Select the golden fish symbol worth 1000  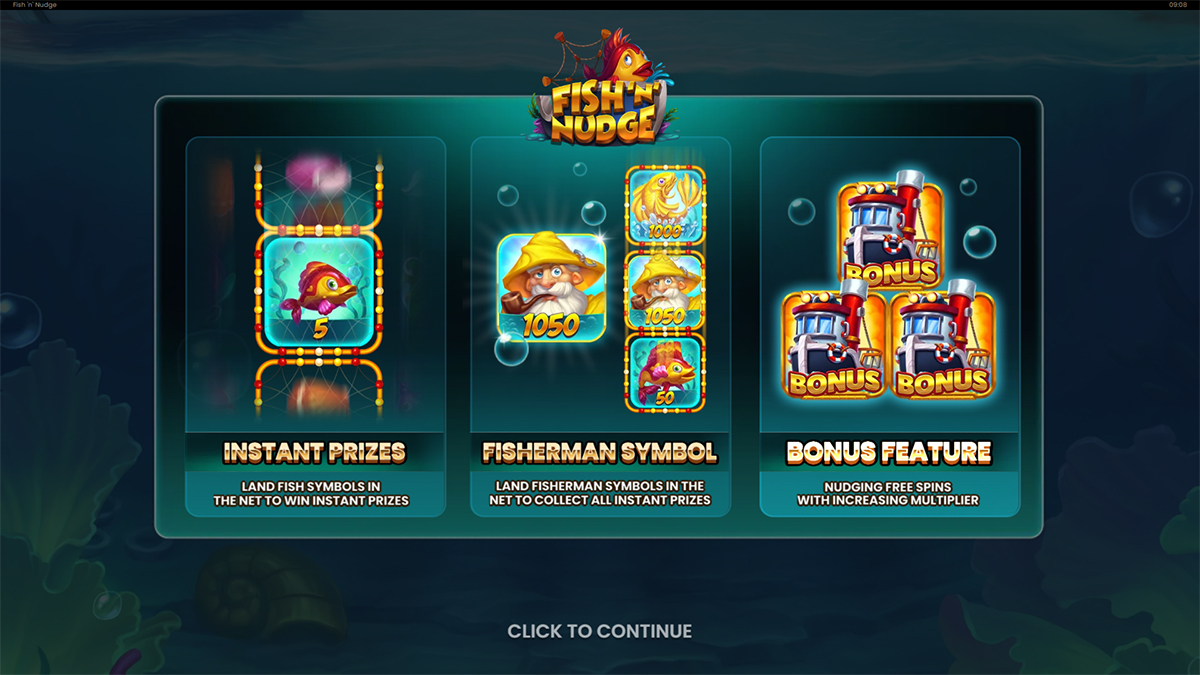665,206
